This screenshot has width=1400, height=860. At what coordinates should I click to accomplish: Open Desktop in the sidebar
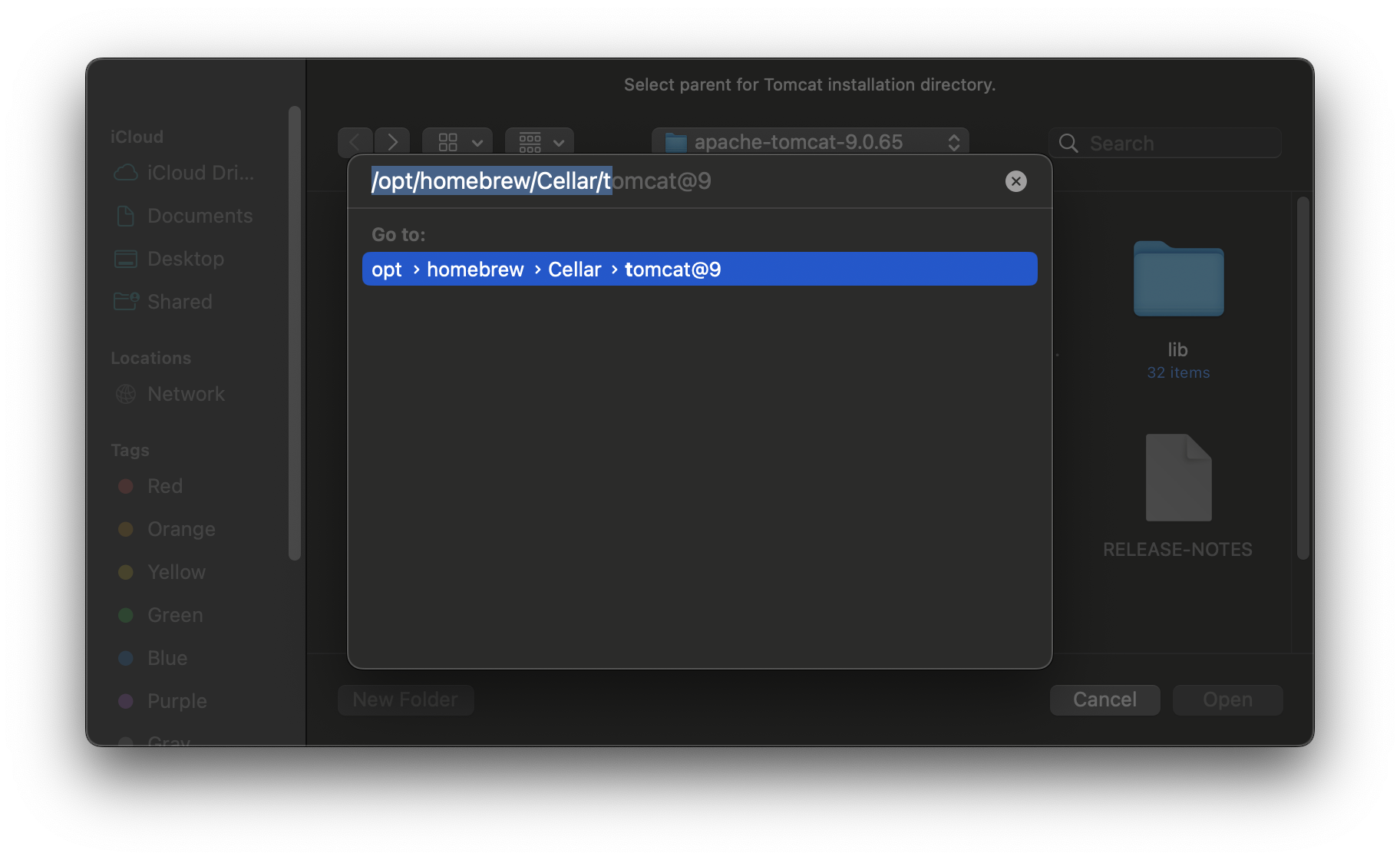pyautogui.click(x=170, y=259)
